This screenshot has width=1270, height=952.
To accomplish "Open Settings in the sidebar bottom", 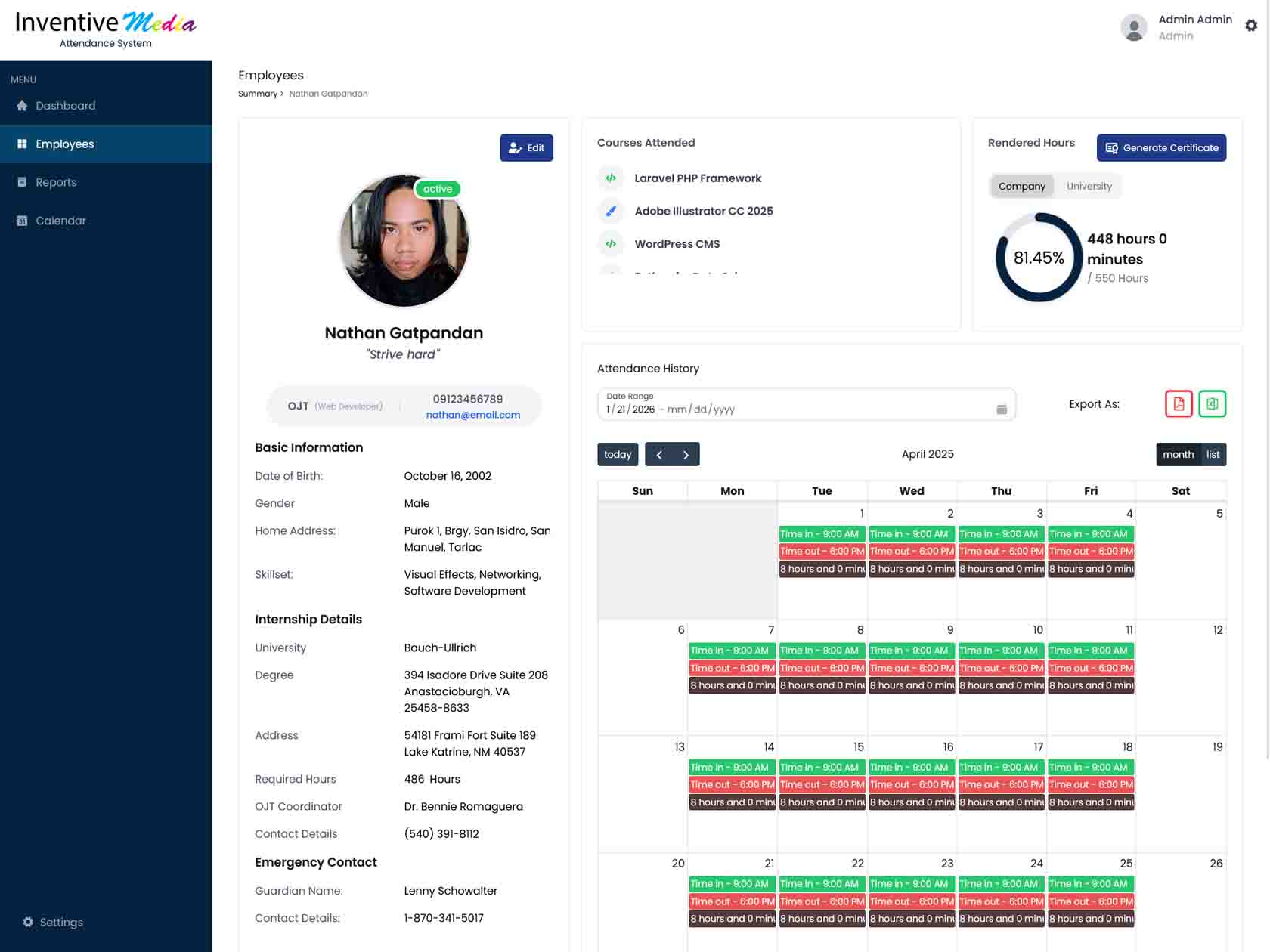I will (x=53, y=922).
